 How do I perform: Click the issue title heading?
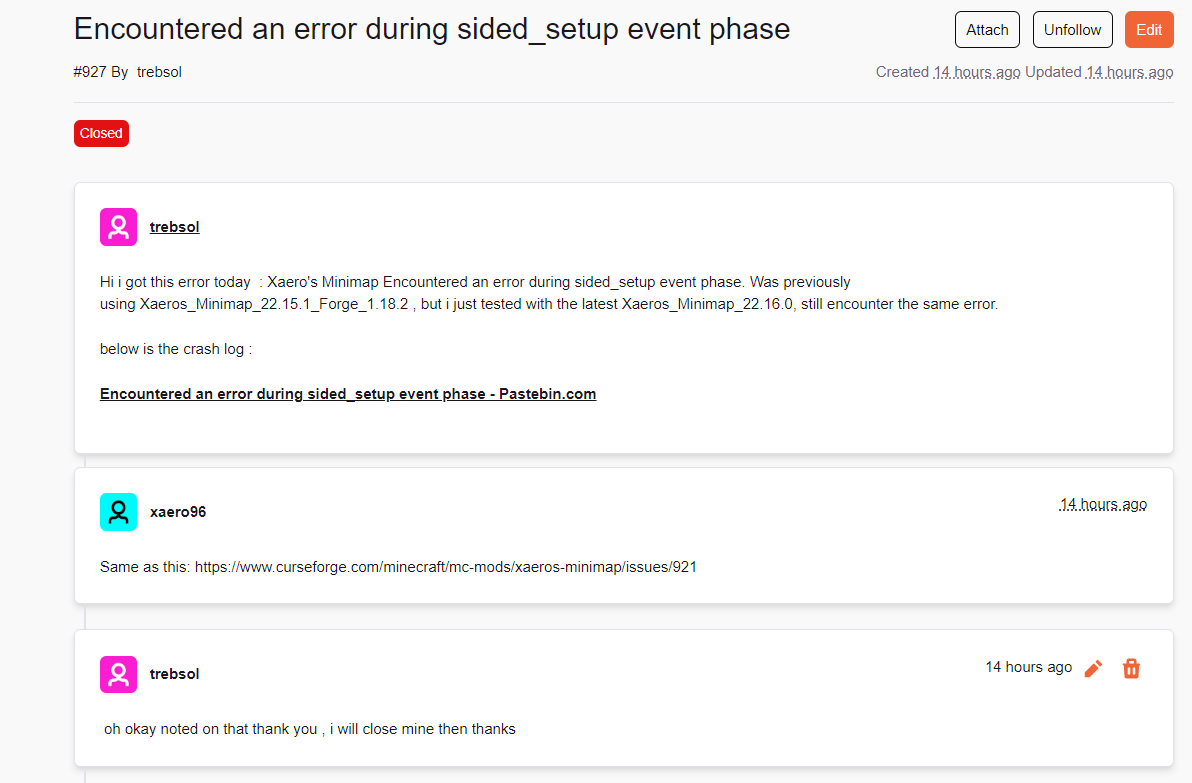(432, 29)
